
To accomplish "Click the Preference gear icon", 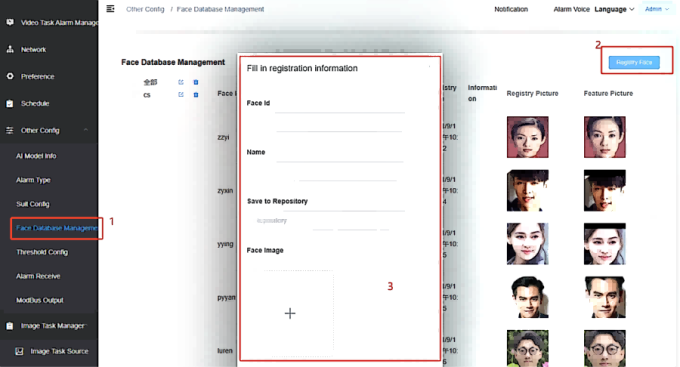I will coord(10,76).
